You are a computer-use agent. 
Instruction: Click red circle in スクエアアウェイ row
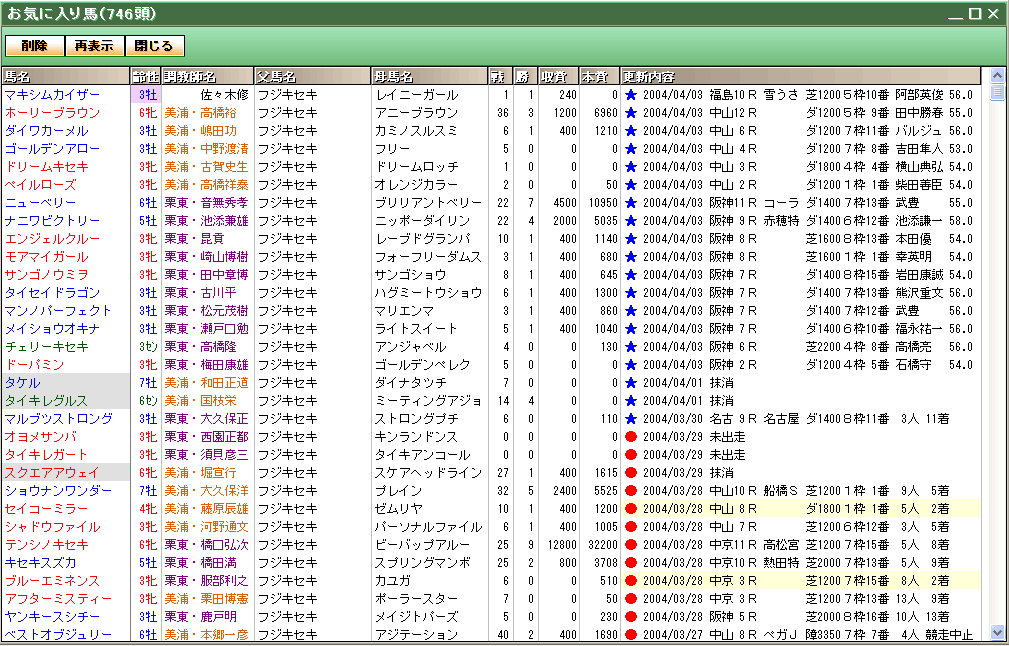pos(631,473)
